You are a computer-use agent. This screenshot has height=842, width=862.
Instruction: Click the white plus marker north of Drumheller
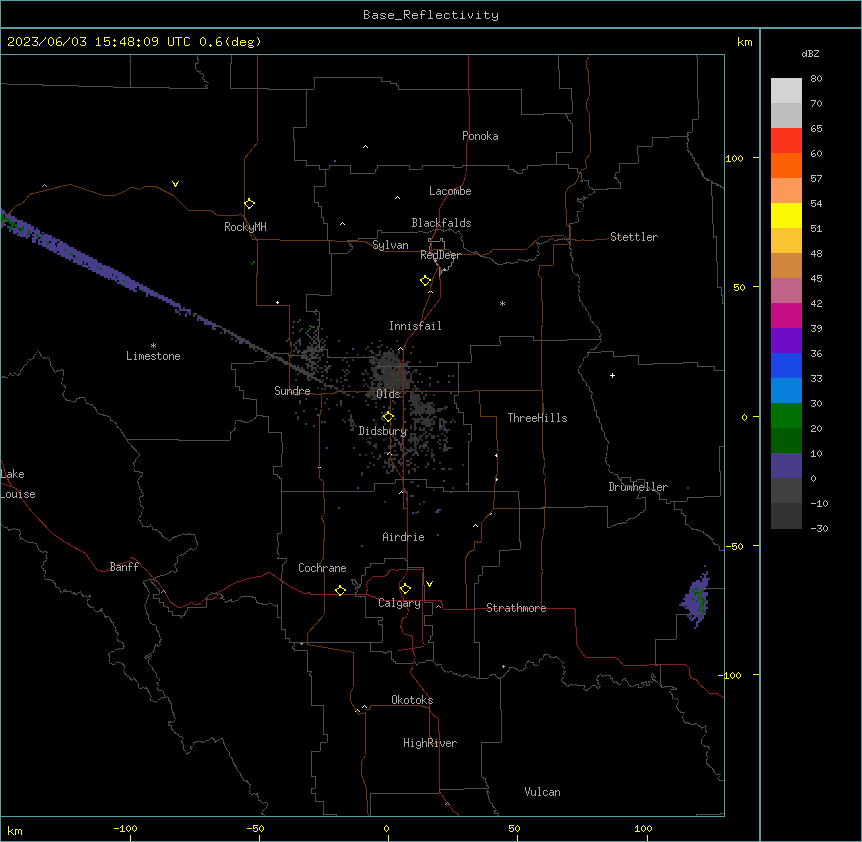[x=612, y=375]
